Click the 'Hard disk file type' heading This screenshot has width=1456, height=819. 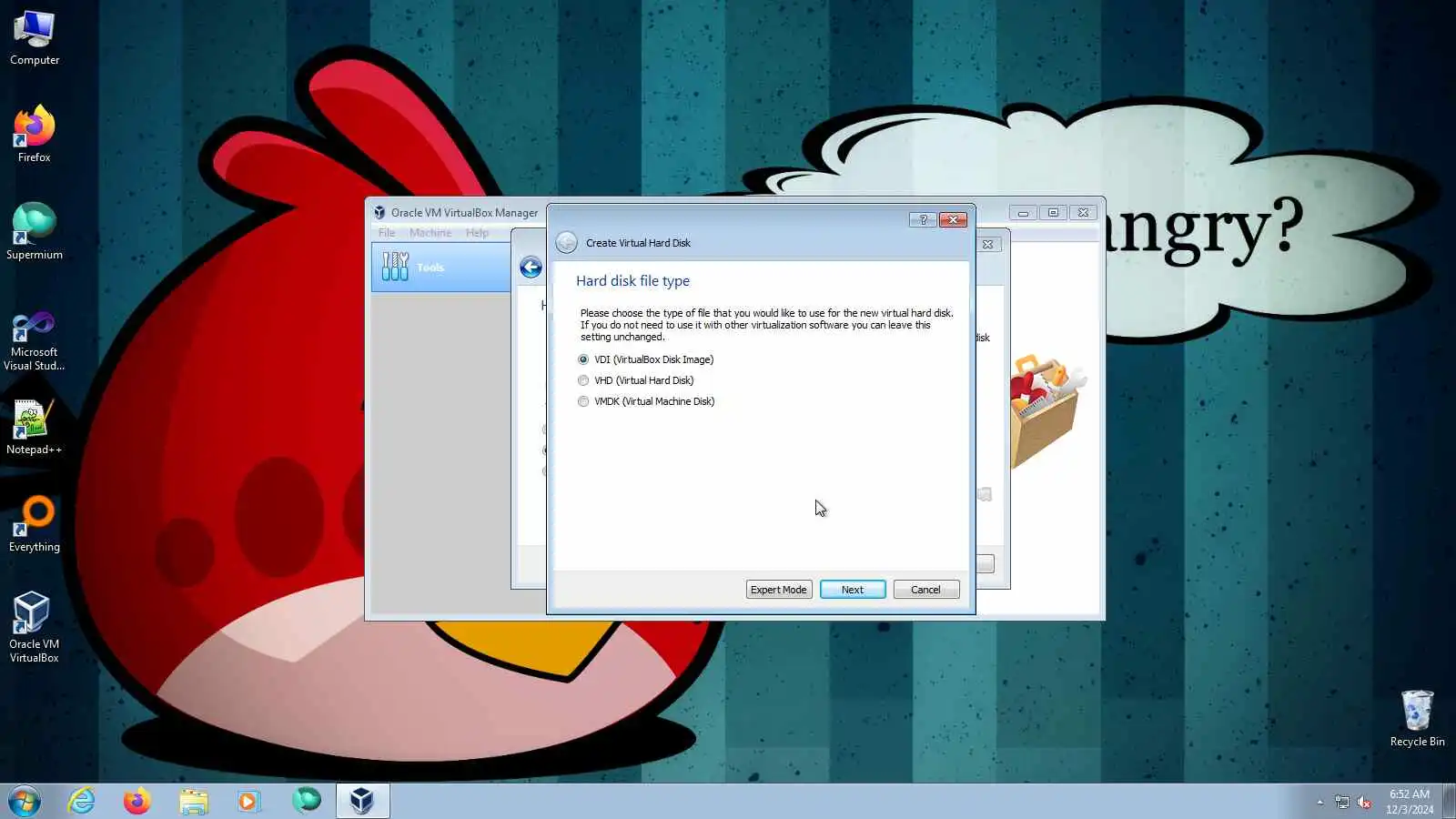click(x=632, y=281)
